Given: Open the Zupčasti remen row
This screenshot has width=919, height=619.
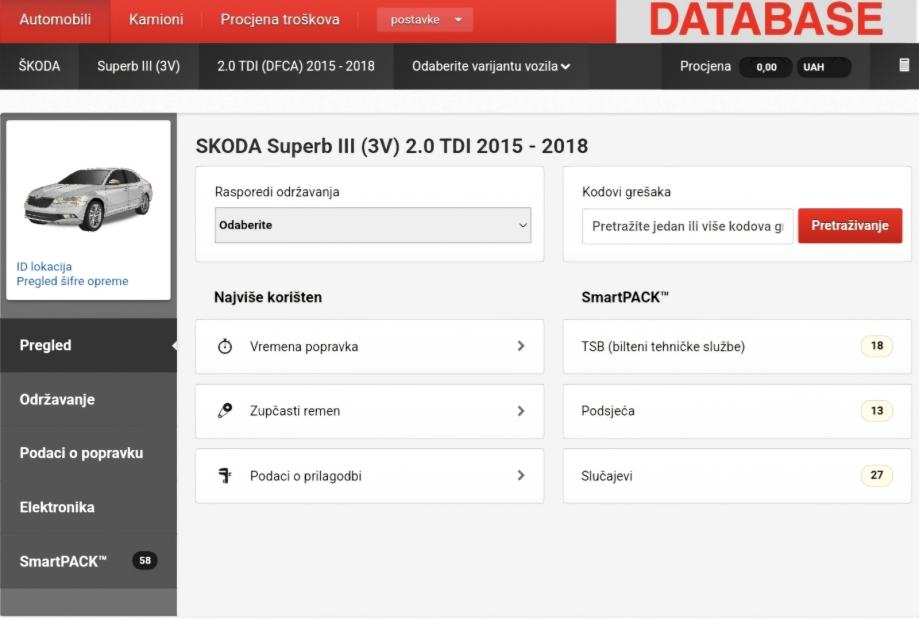Looking at the screenshot, I should point(369,411).
